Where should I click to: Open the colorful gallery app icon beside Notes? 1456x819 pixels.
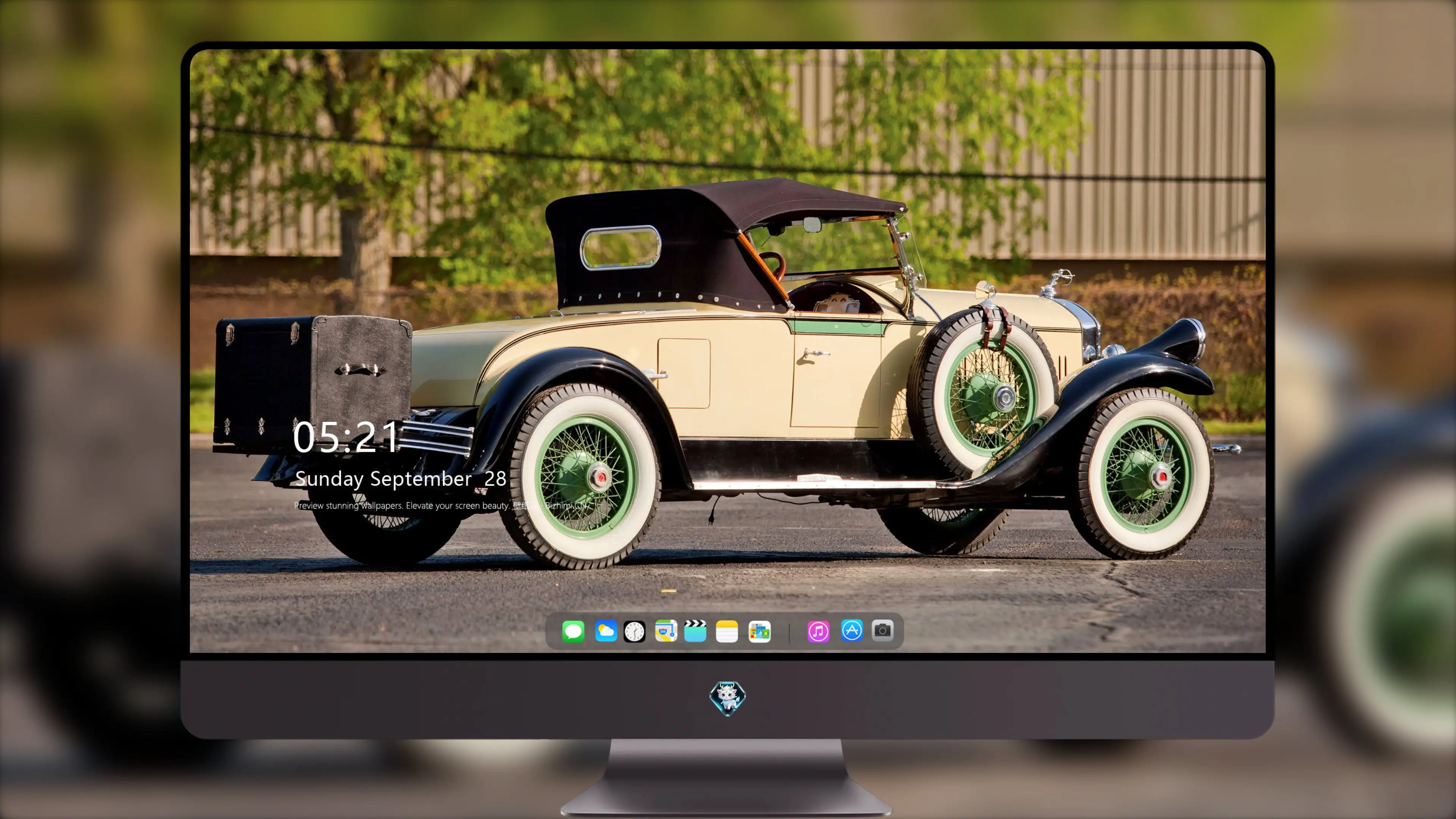point(759,631)
